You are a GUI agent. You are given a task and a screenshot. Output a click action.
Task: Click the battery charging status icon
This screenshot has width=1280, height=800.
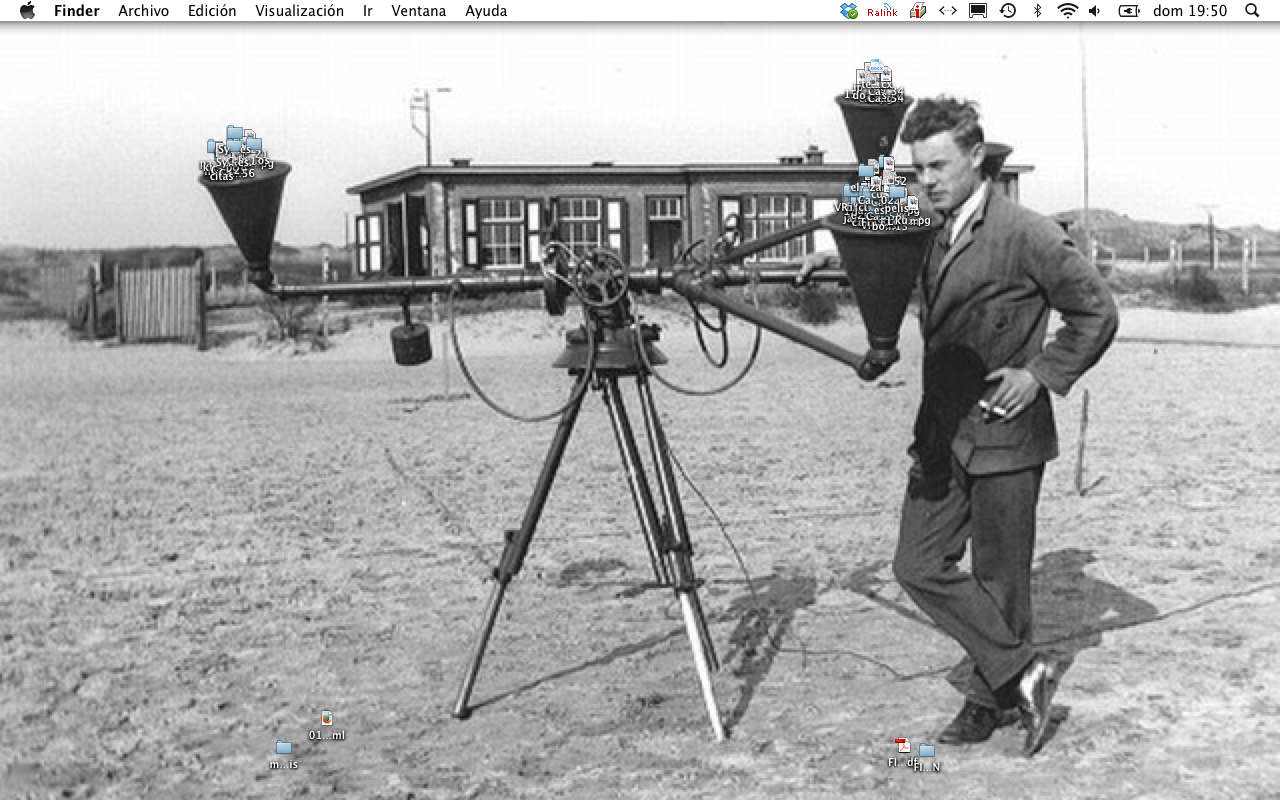tap(1129, 11)
